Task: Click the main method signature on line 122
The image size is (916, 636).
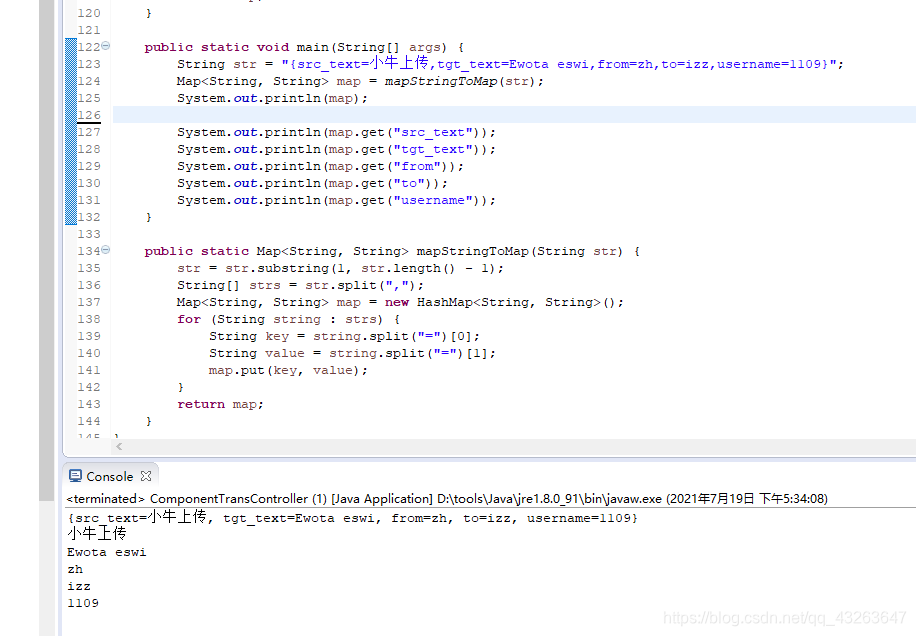Action: click(304, 47)
